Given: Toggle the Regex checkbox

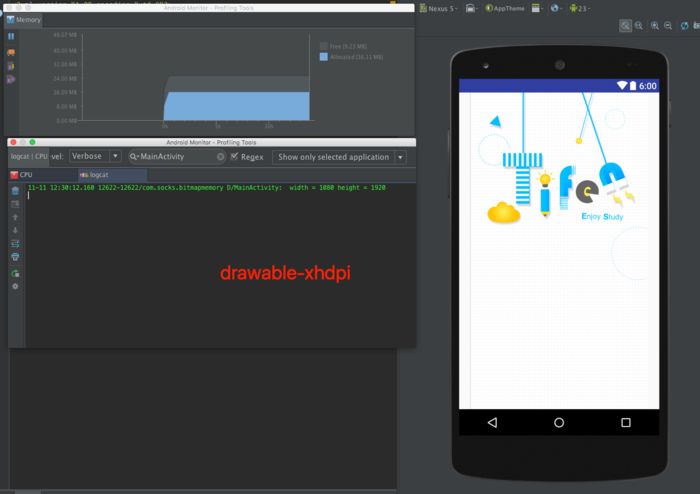Looking at the screenshot, I should [234, 156].
